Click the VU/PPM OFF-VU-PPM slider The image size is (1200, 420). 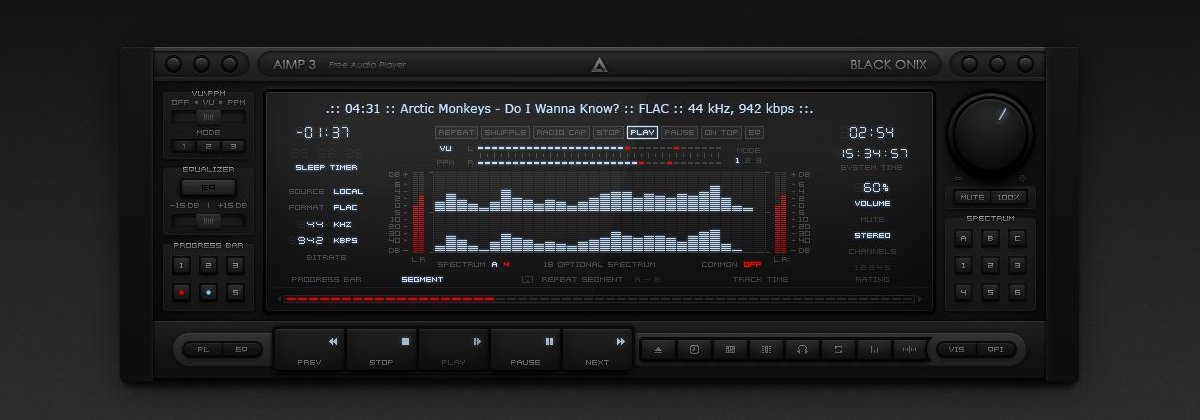pos(208,117)
